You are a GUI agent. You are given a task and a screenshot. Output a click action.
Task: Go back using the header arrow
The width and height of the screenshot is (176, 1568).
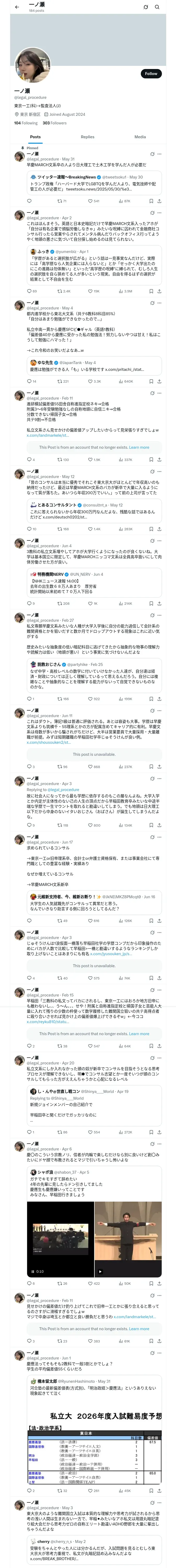point(16,7)
